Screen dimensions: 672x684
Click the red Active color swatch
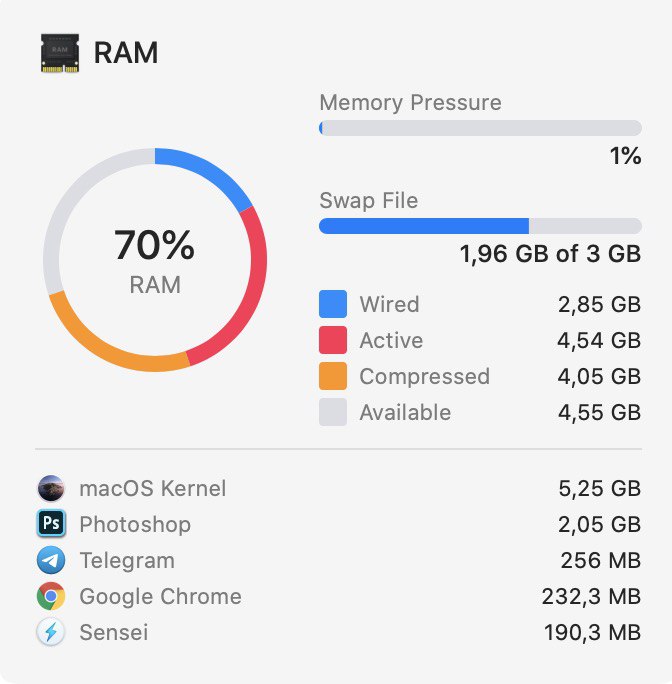(333, 340)
